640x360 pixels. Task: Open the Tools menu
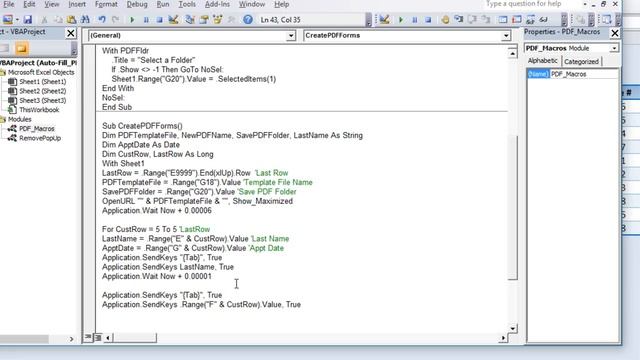click(187, 4)
